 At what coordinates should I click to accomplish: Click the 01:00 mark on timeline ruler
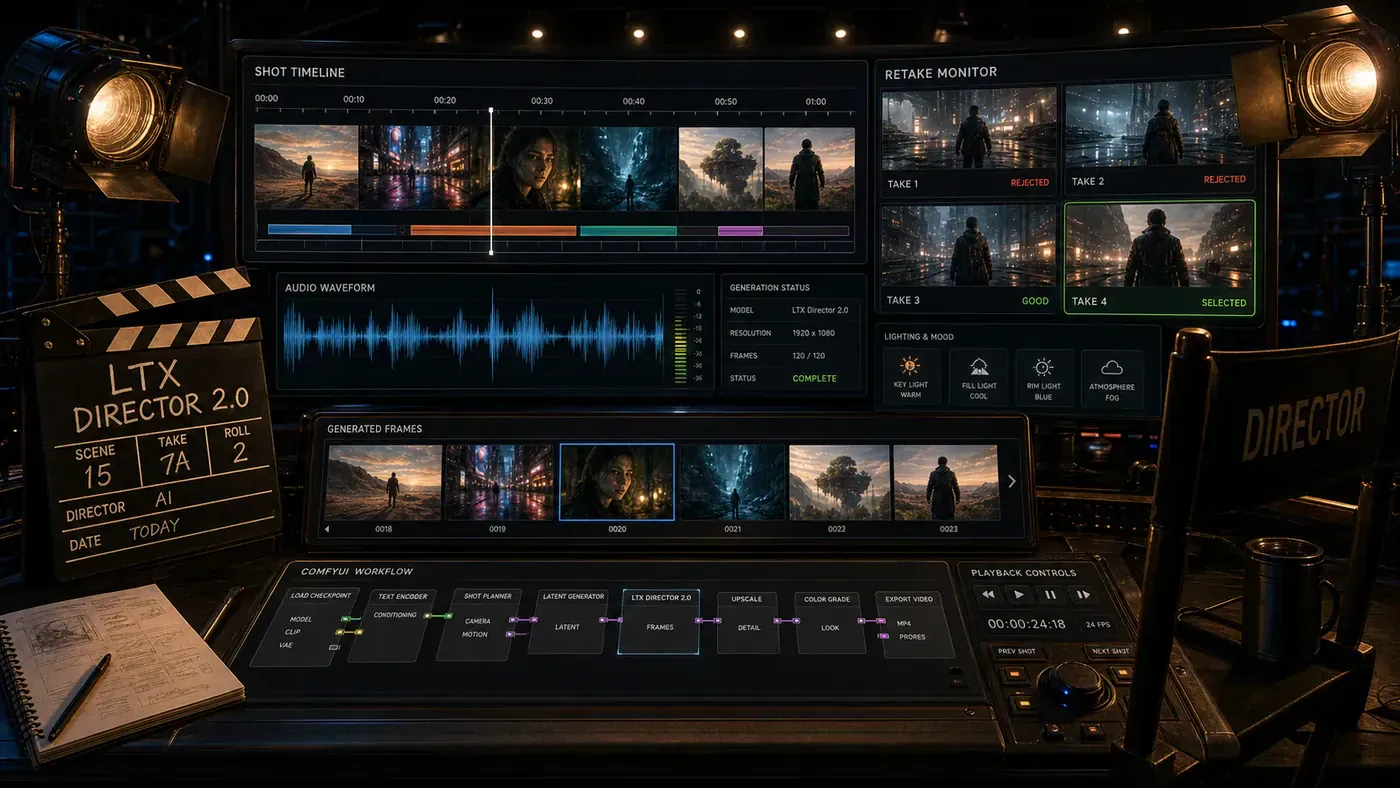click(816, 101)
